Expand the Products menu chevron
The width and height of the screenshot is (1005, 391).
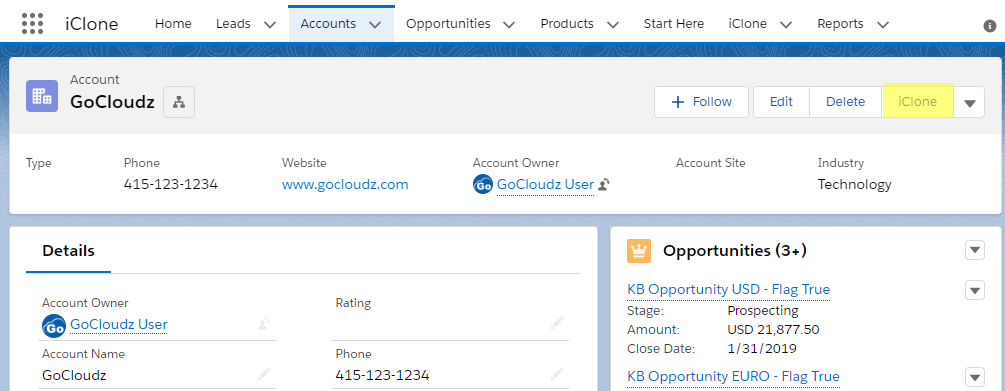(x=612, y=25)
